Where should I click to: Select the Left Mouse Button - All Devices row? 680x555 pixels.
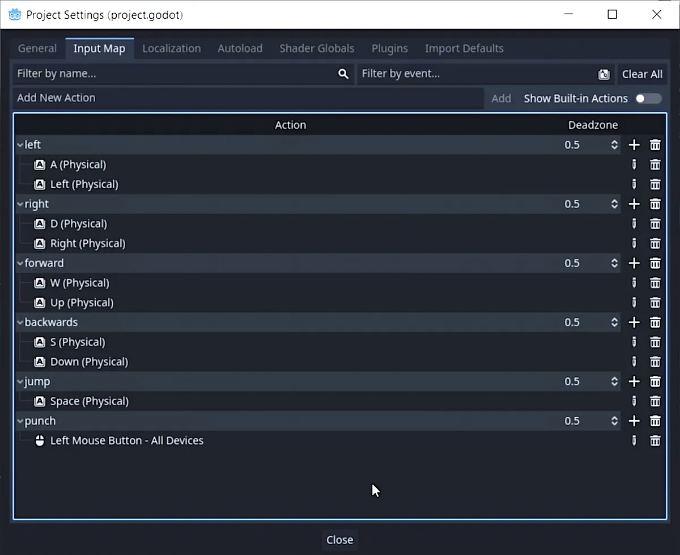pos(318,441)
